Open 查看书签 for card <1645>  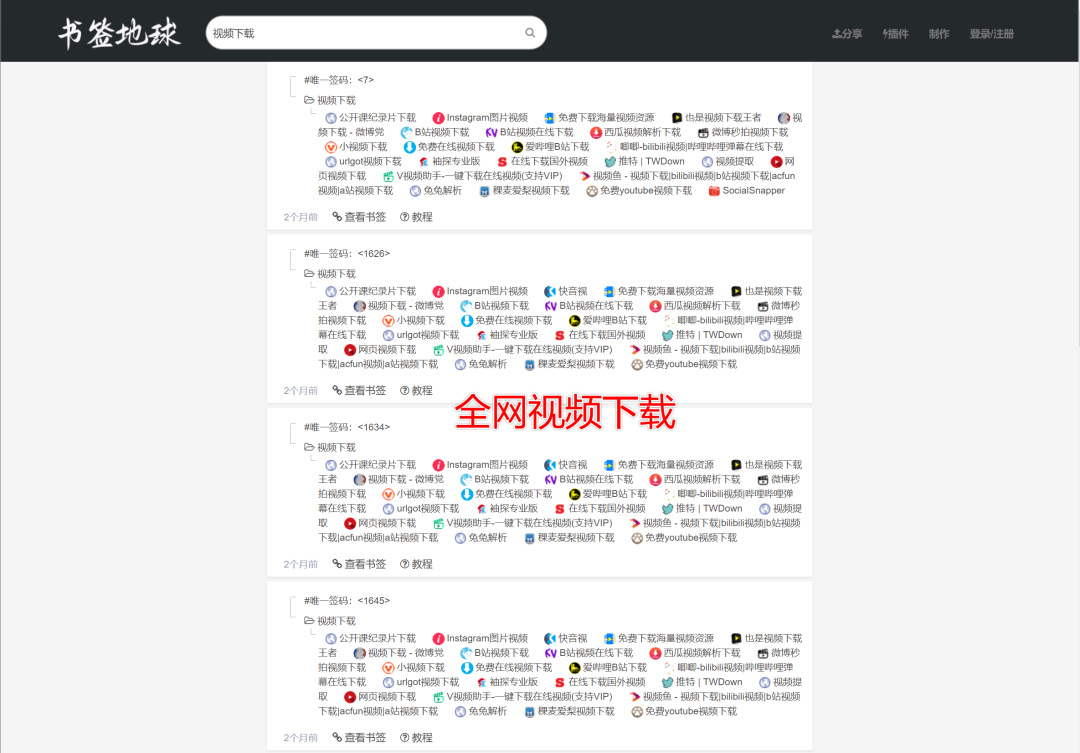coord(359,738)
